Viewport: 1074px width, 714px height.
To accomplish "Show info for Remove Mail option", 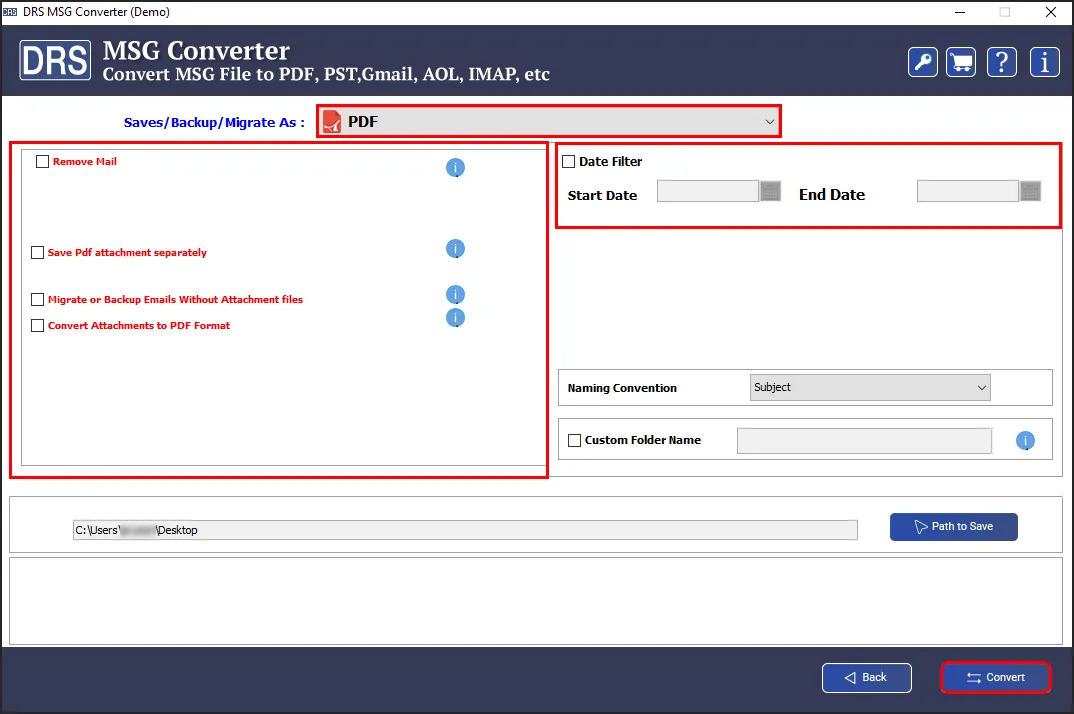I will pos(455,167).
